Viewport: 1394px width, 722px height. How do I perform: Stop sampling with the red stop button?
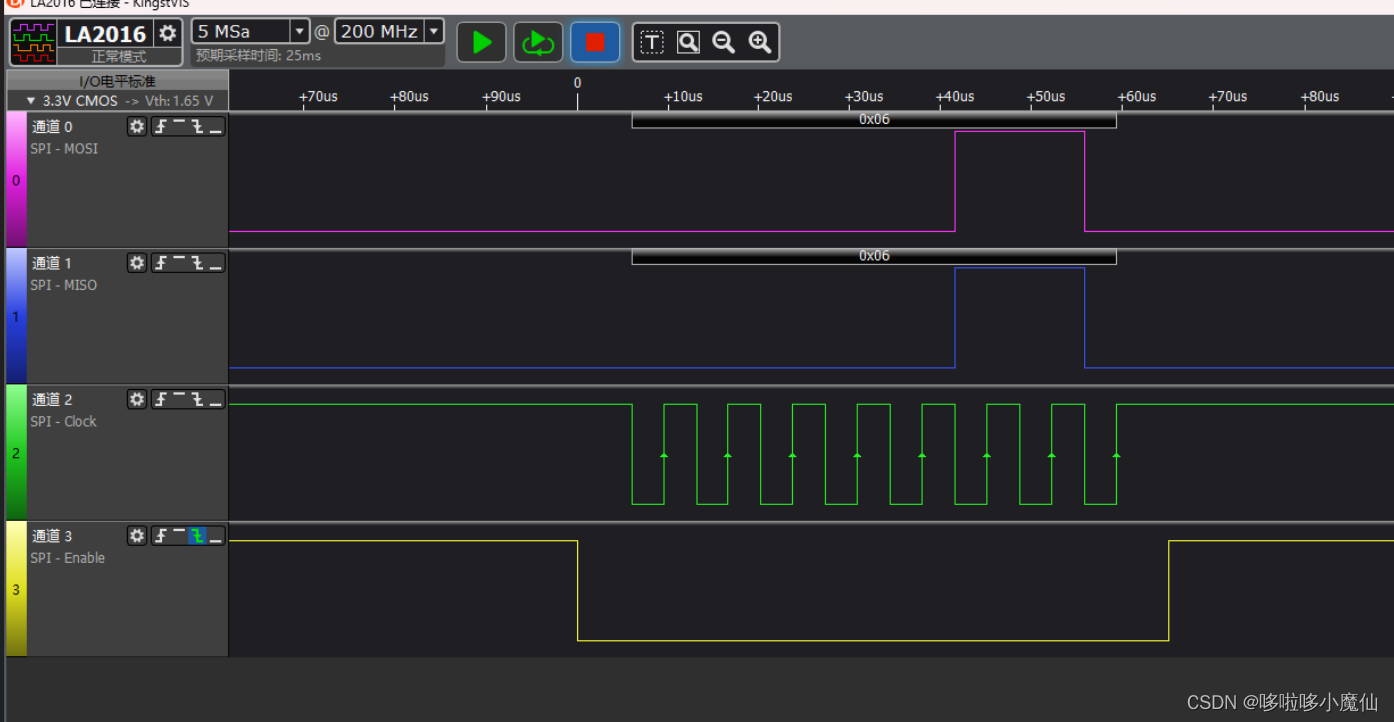595,42
